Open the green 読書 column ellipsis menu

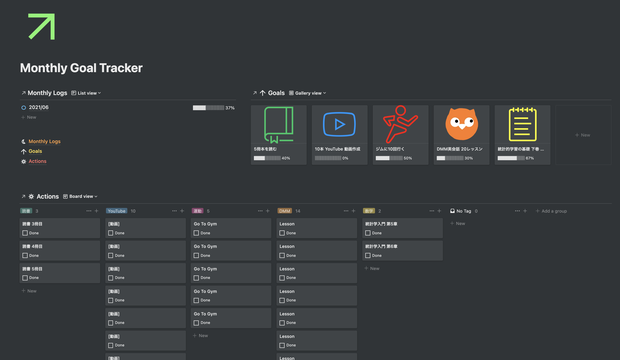[x=89, y=211]
